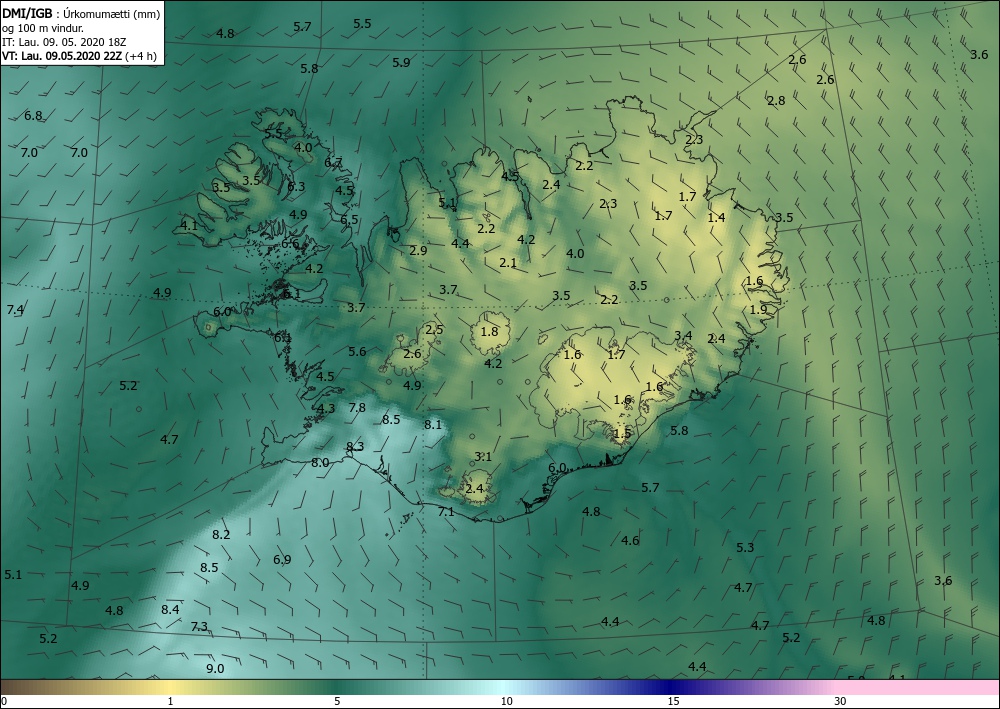Click the 0 tick on the color legend
Viewport: 1000px width, 709px height.
[4, 701]
